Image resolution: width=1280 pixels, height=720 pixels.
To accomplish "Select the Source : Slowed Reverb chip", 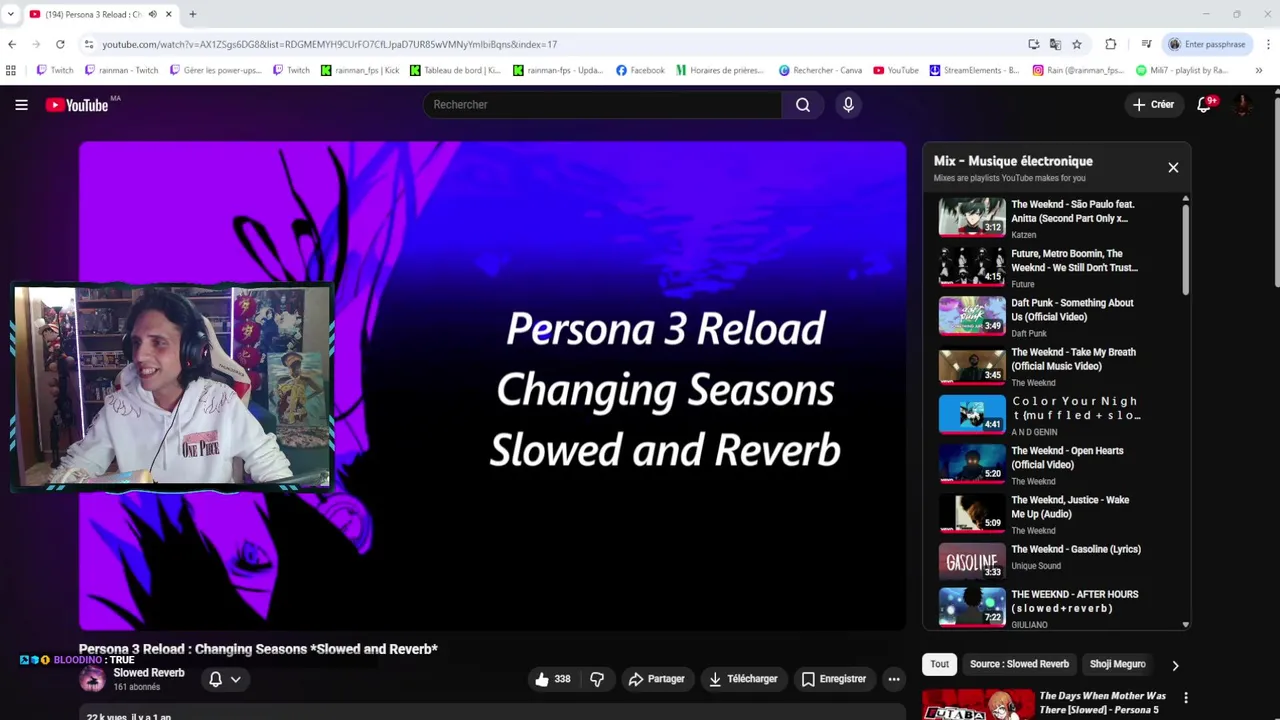I will [1019, 664].
